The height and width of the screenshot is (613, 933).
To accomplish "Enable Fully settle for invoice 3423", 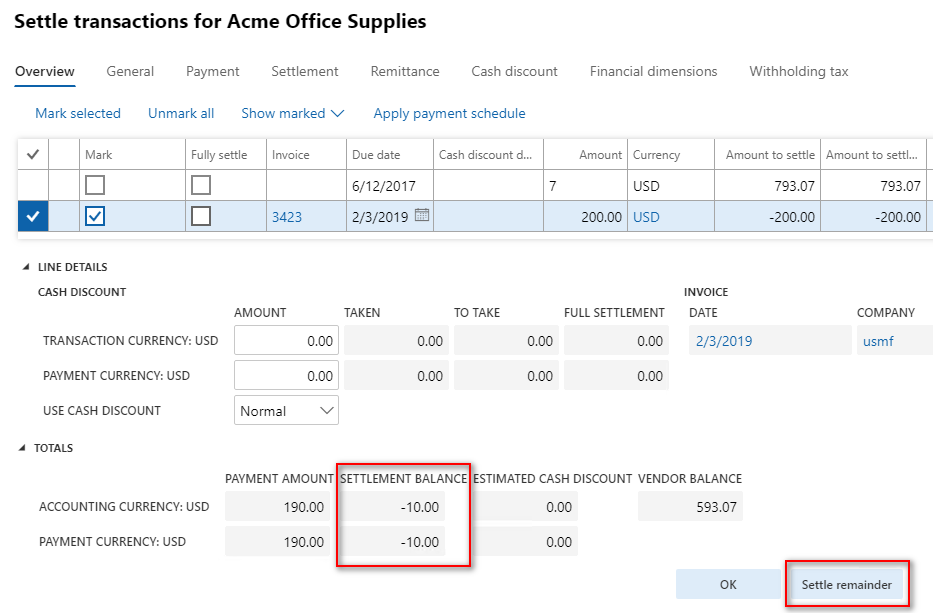I will pyautogui.click(x=201, y=217).
